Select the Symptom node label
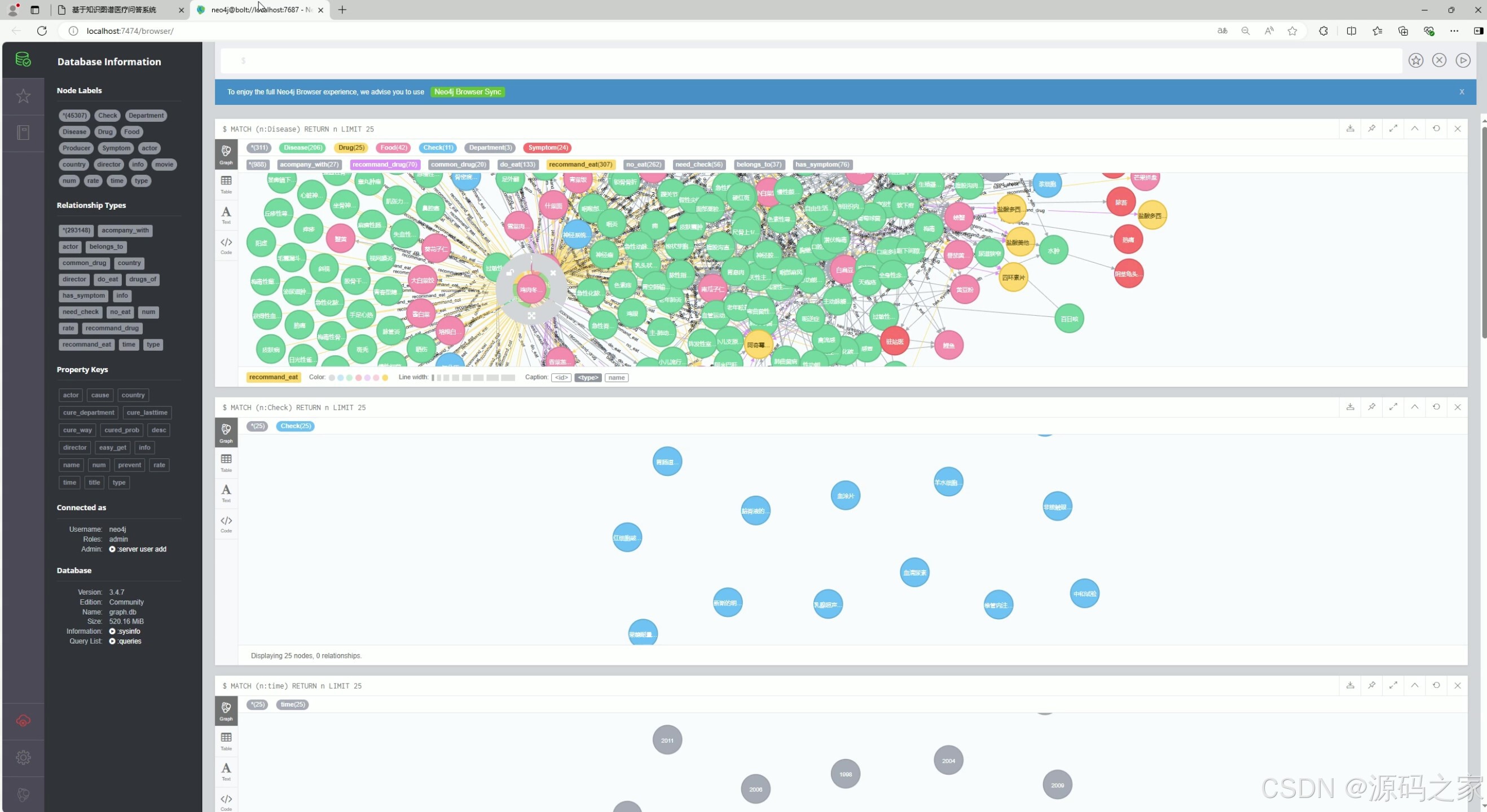The width and height of the screenshot is (1487, 812). (116, 148)
